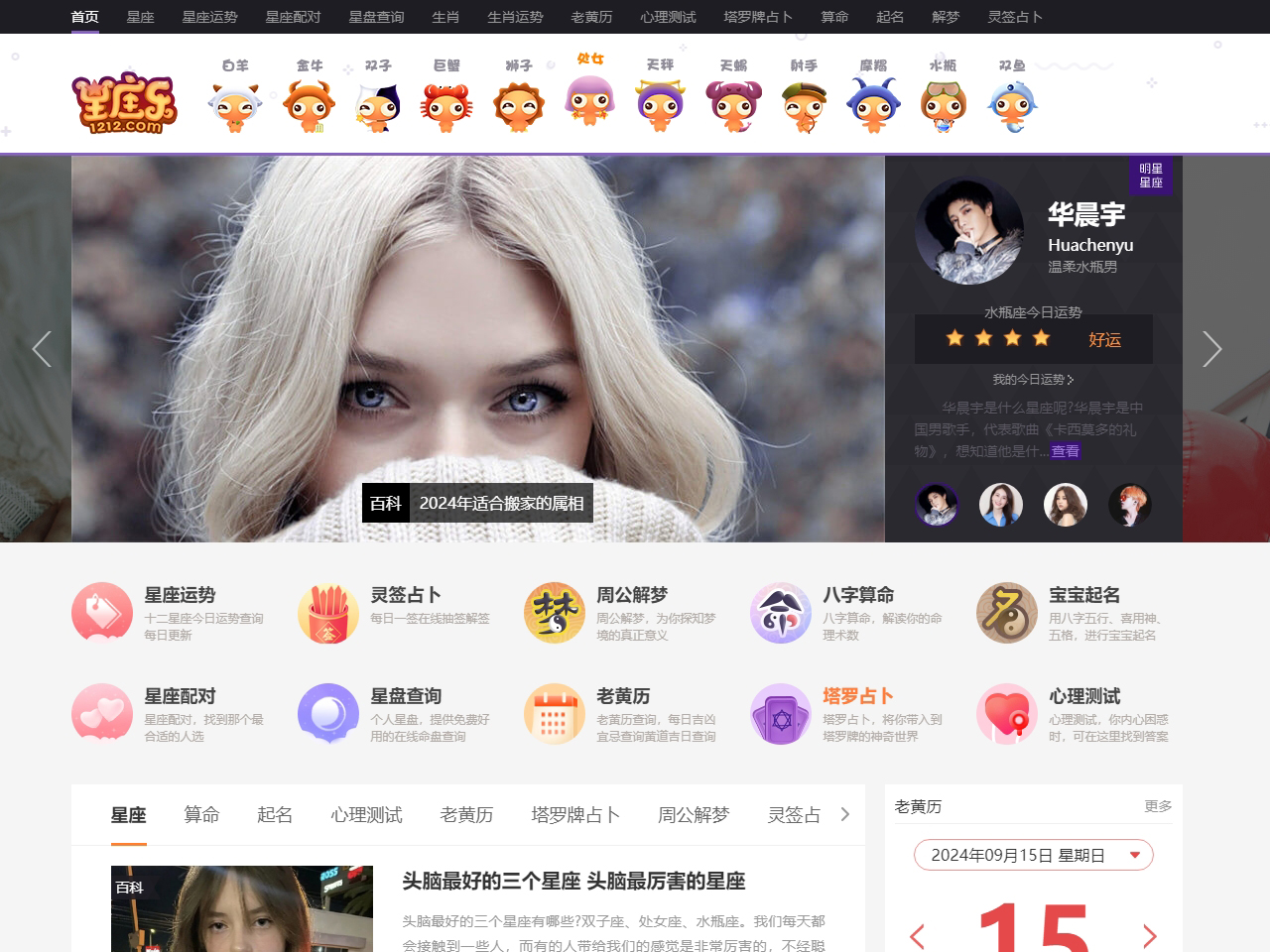Go to next carousel slide arrow
The width and height of the screenshot is (1270, 952).
coord(1211,349)
